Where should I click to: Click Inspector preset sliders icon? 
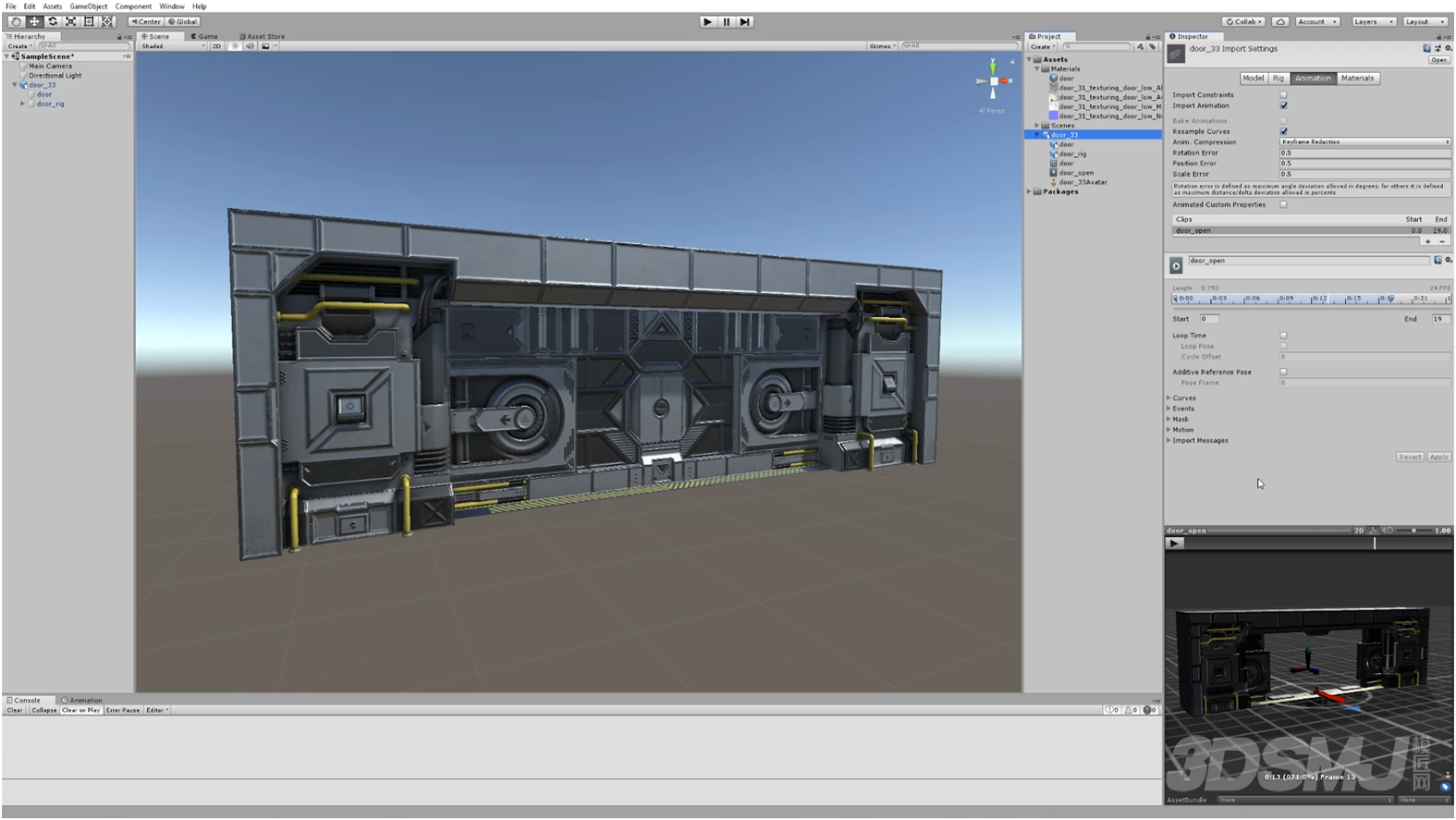click(x=1438, y=48)
